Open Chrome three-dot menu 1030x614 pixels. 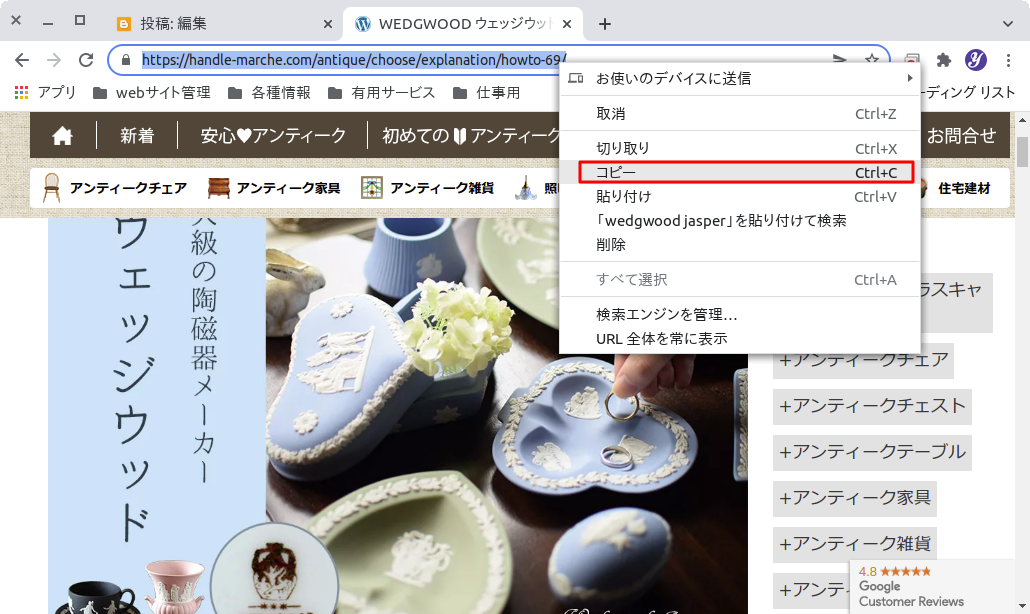click(1008, 60)
